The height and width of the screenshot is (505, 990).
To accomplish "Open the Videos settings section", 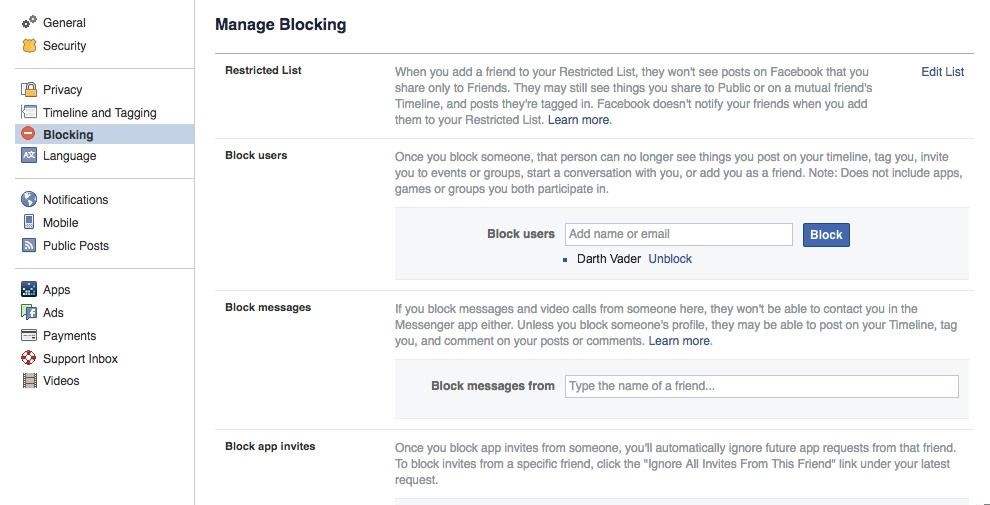I will [x=61, y=381].
